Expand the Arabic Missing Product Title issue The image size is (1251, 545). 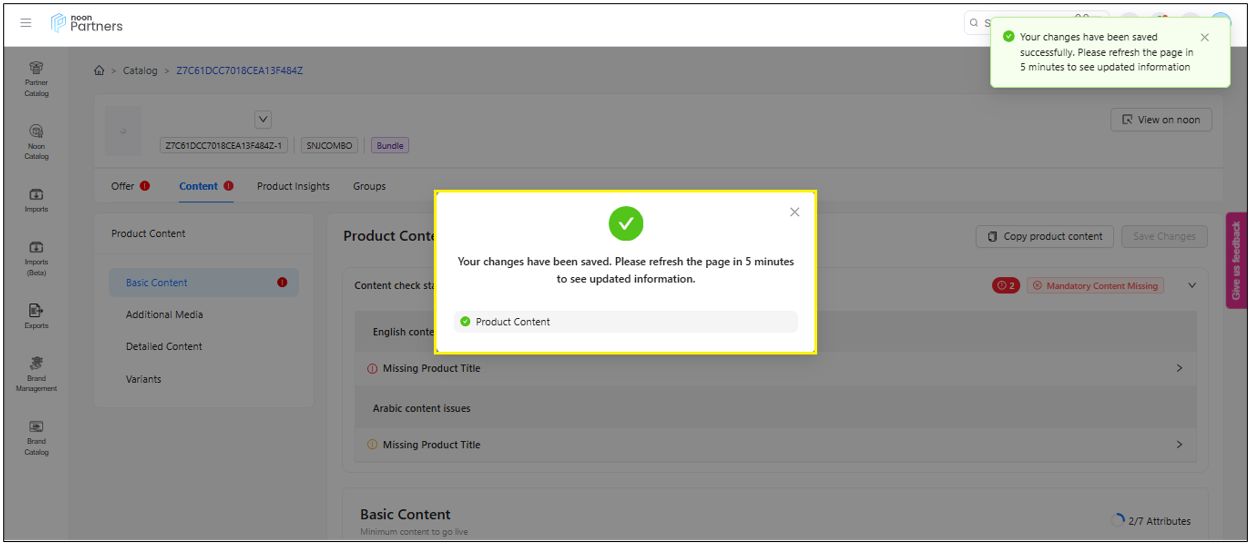point(1179,445)
